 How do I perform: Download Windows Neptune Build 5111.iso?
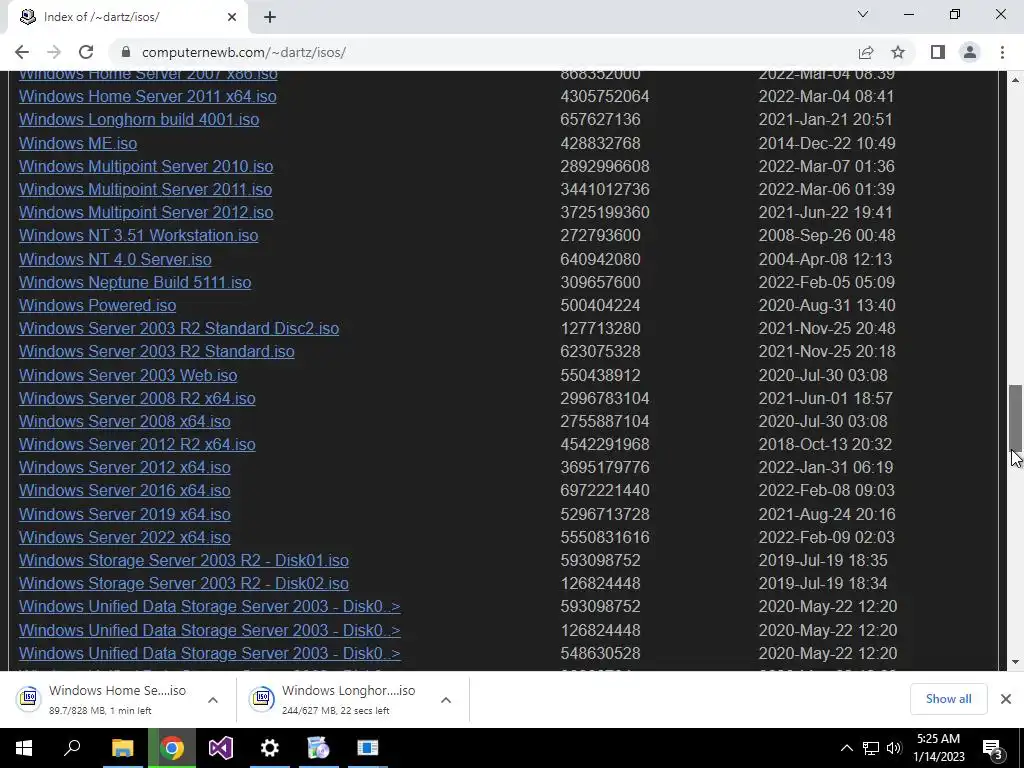135,282
